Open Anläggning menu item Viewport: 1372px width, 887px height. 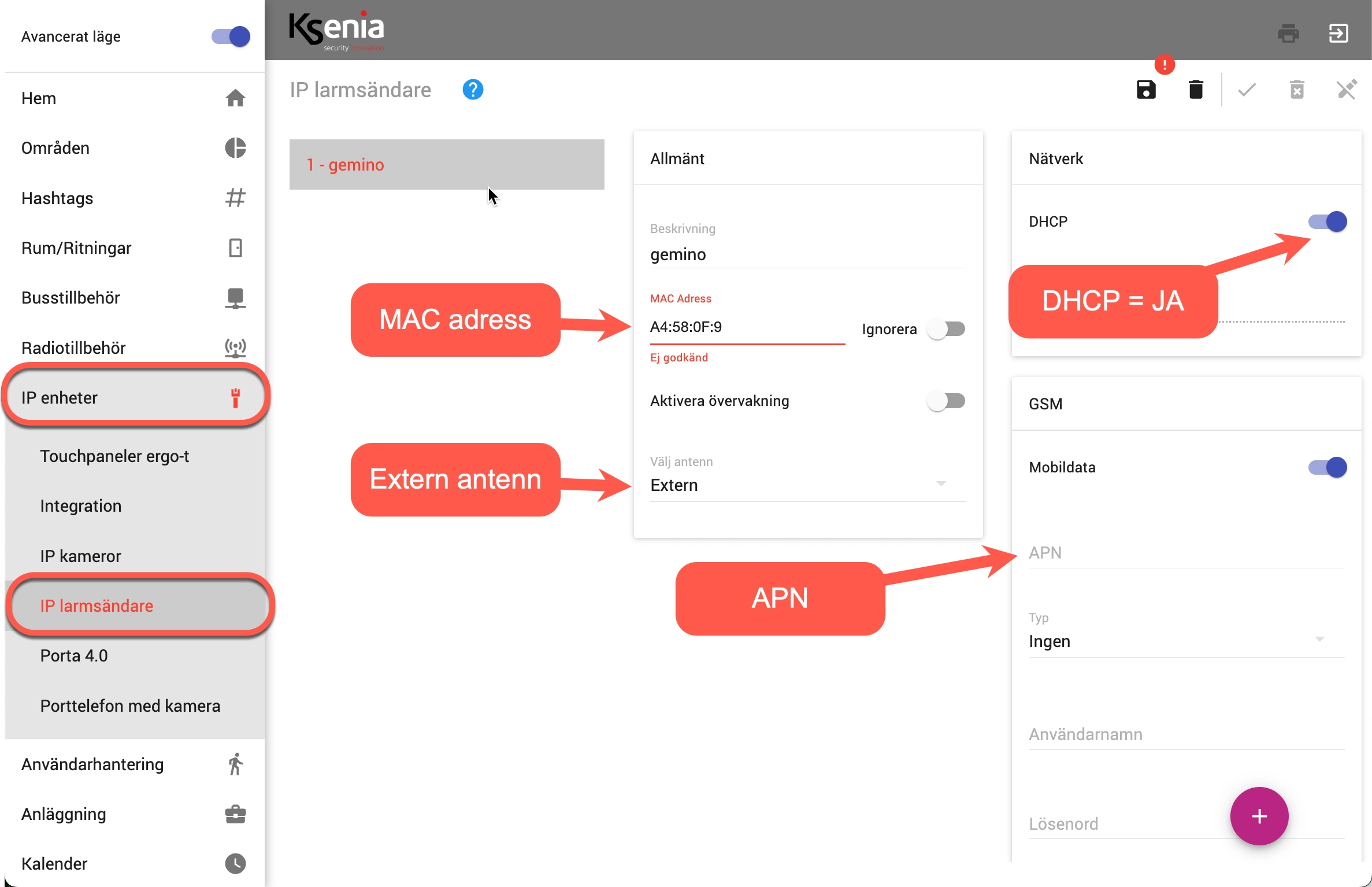(x=134, y=814)
